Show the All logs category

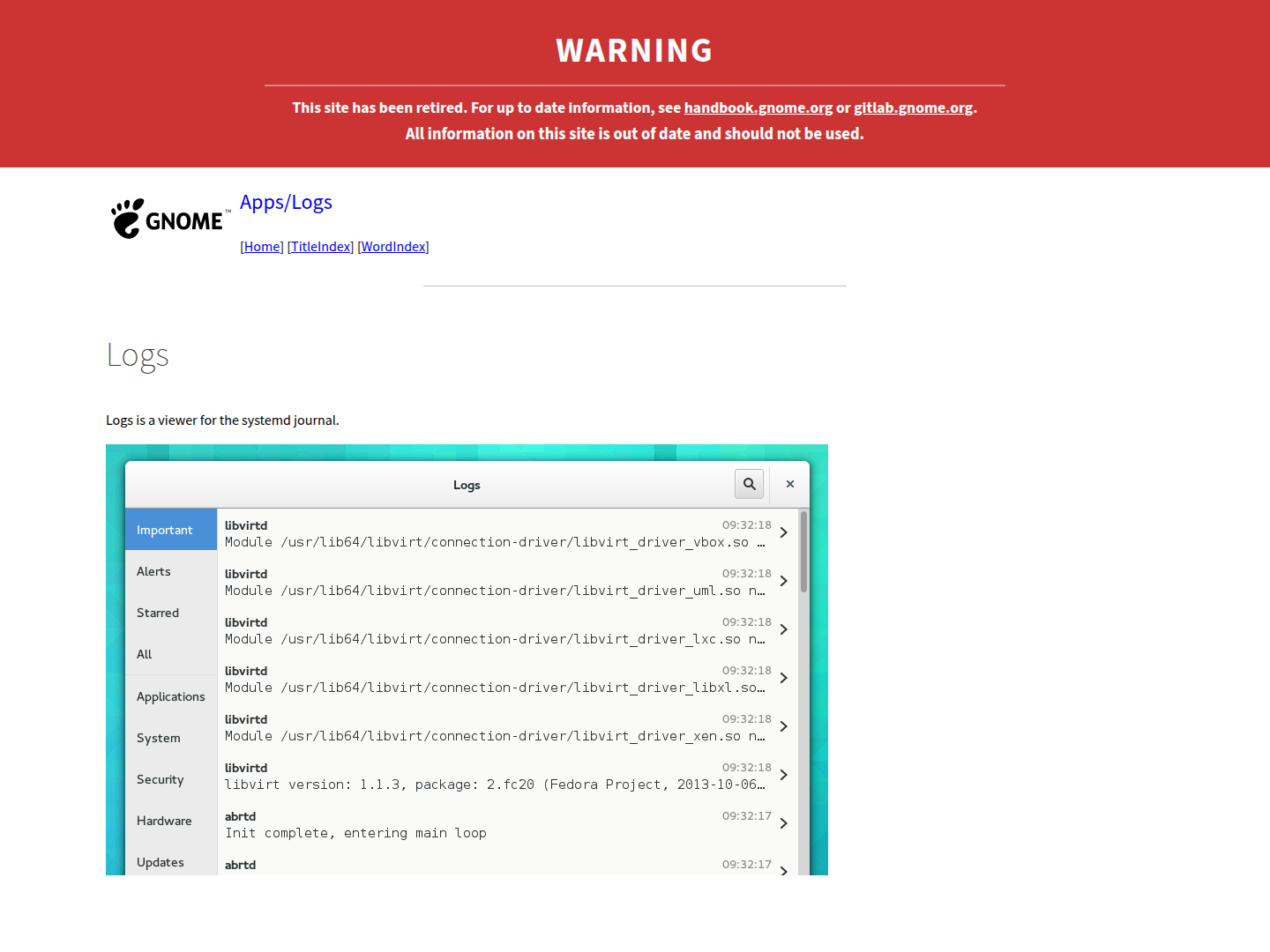(171, 654)
